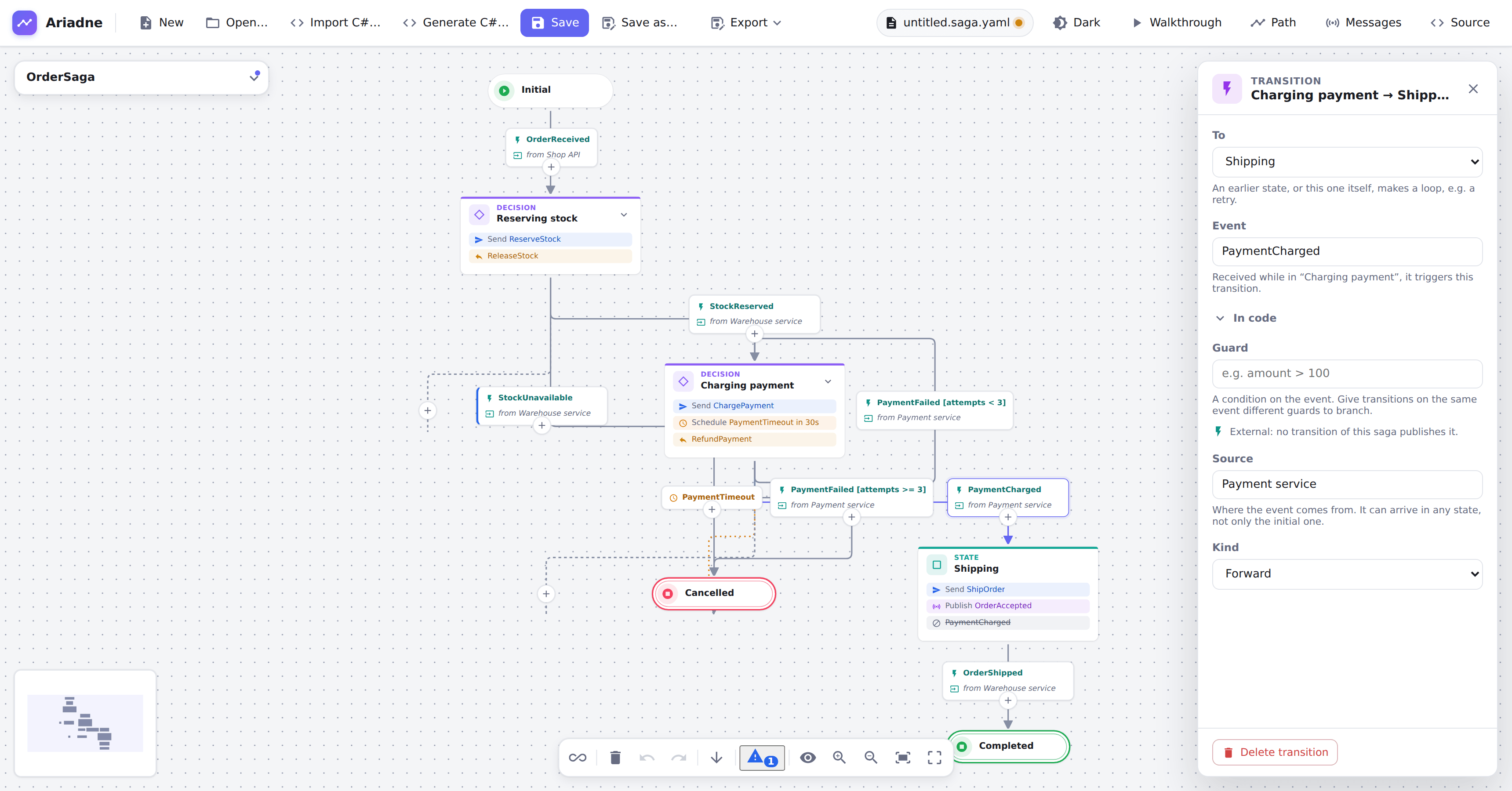The height and width of the screenshot is (791, 1512).
Task: Click the Guard input field
Action: (1347, 373)
